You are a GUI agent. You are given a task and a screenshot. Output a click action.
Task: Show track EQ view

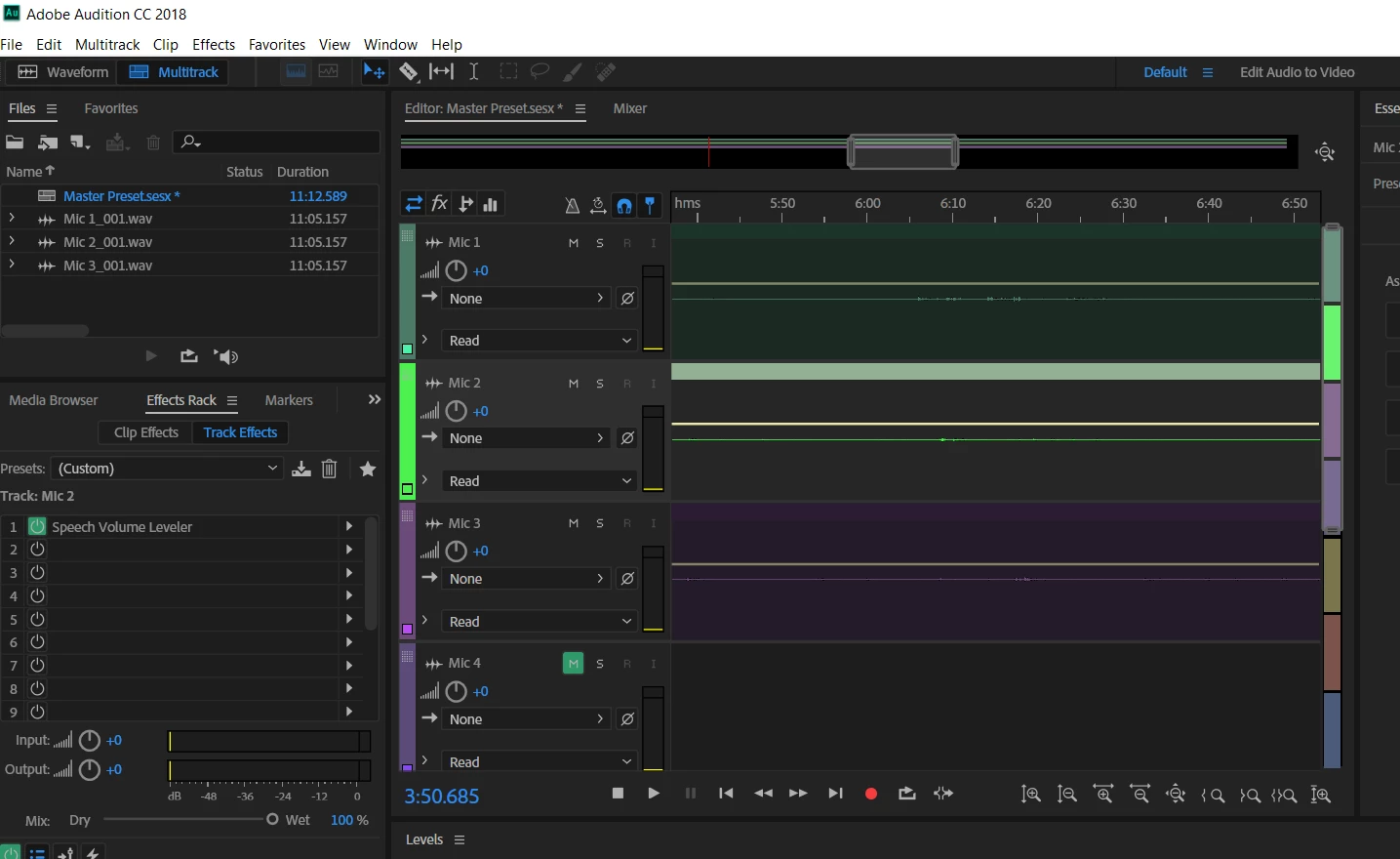click(491, 204)
